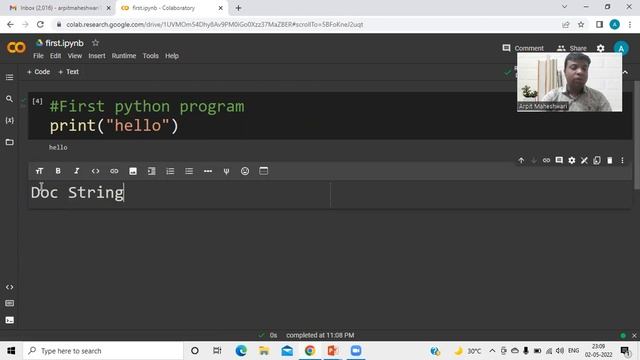640x360 pixels.
Task: Insert LaTeX psi symbol in text cell
Action: click(x=226, y=171)
